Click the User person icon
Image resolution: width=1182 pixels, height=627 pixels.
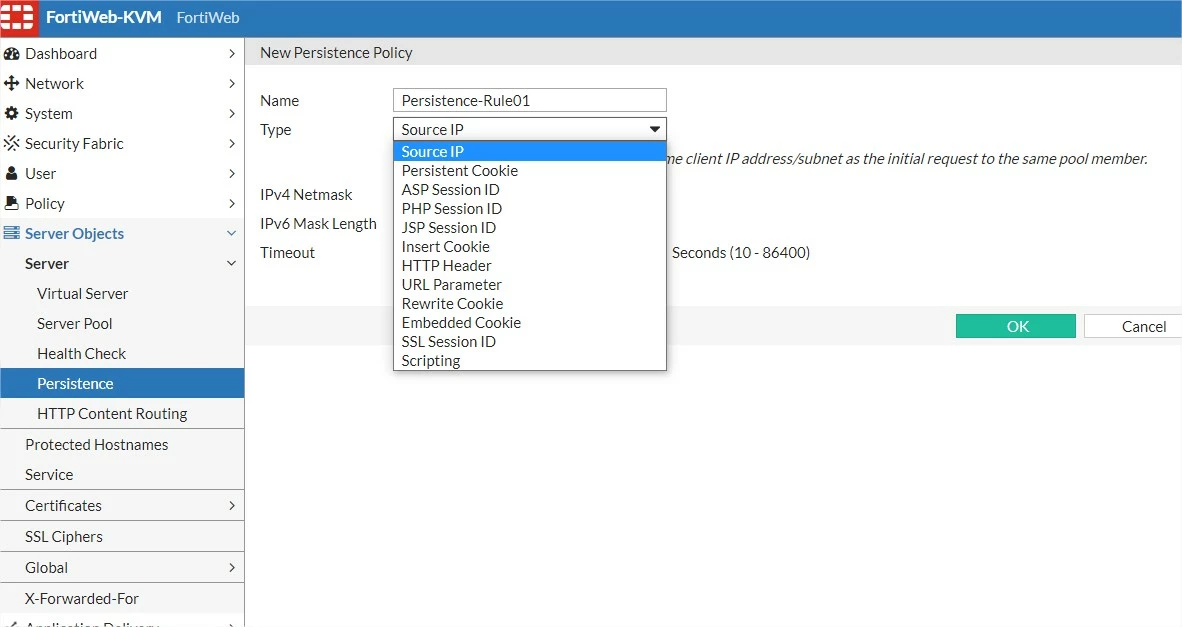[x=11, y=173]
